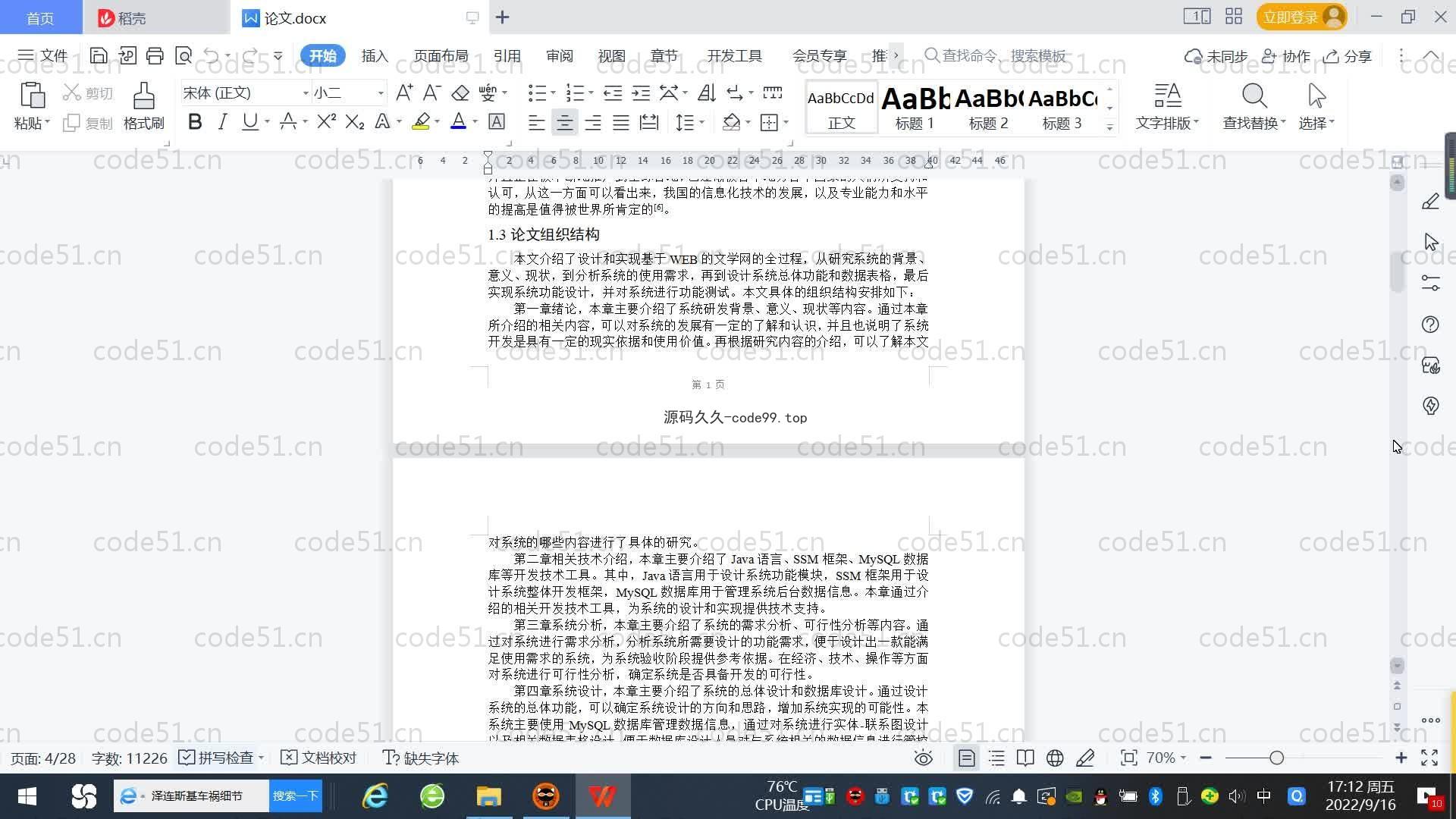Toggle page layout view button
Screen dimensions: 1456x819
[967, 758]
